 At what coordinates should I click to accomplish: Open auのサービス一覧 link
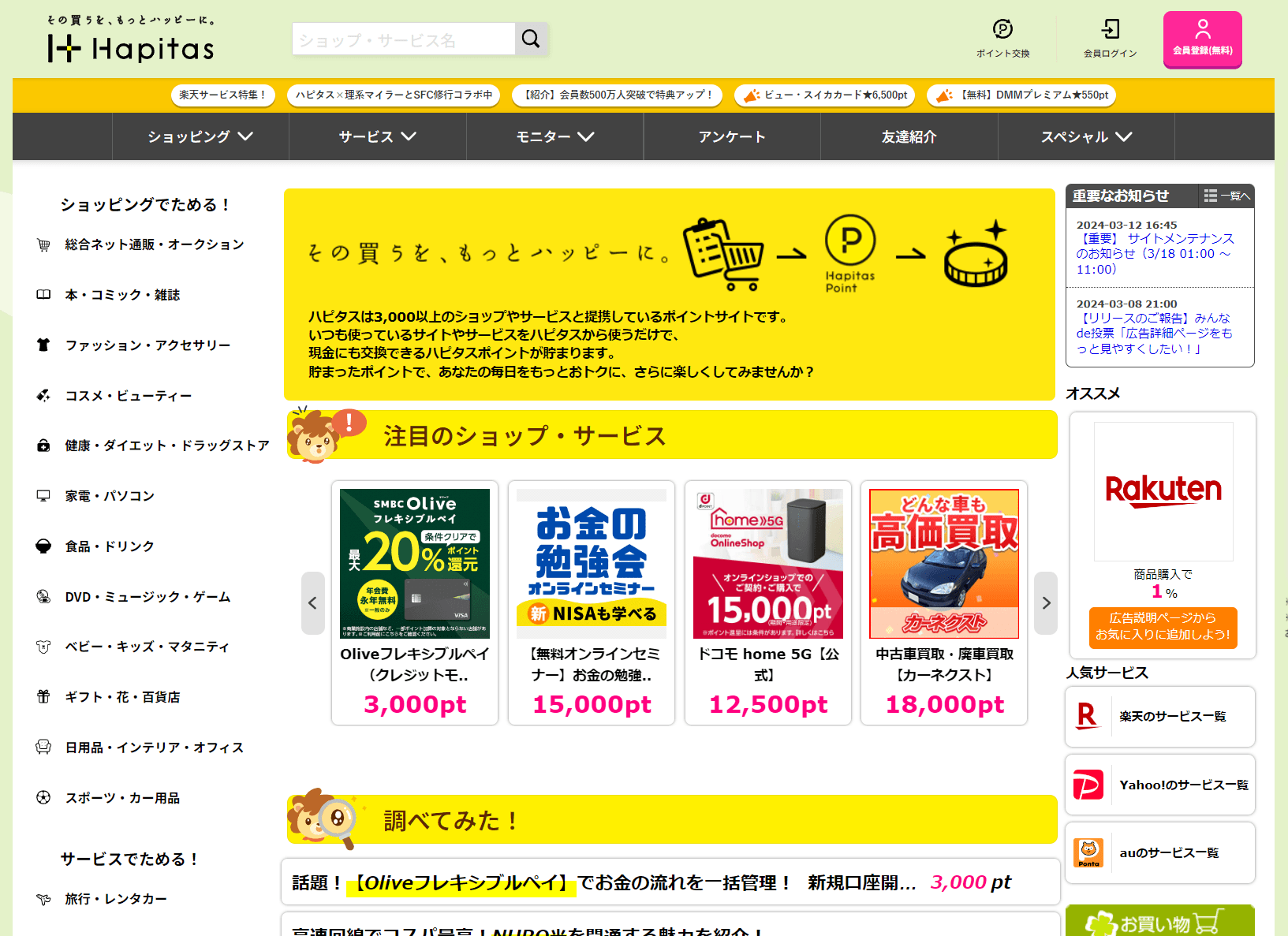pyautogui.click(x=1169, y=853)
